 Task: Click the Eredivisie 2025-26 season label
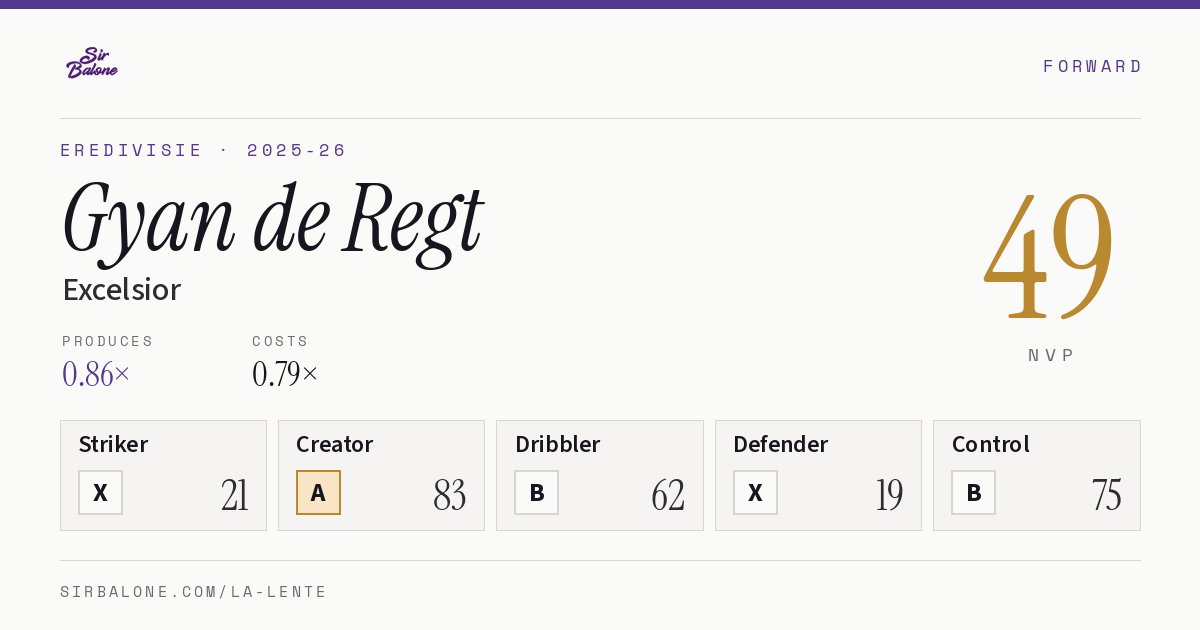[203, 150]
